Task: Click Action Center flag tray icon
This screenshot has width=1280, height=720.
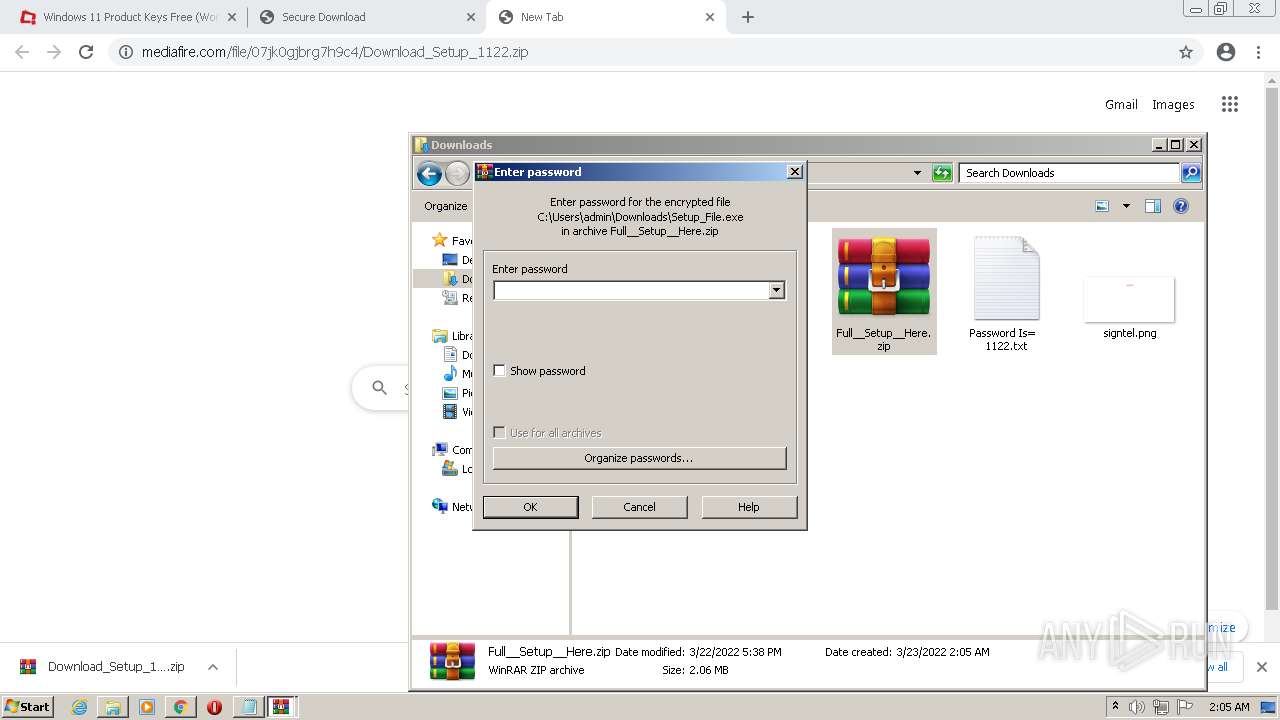Action: pyautogui.click(x=1185, y=707)
